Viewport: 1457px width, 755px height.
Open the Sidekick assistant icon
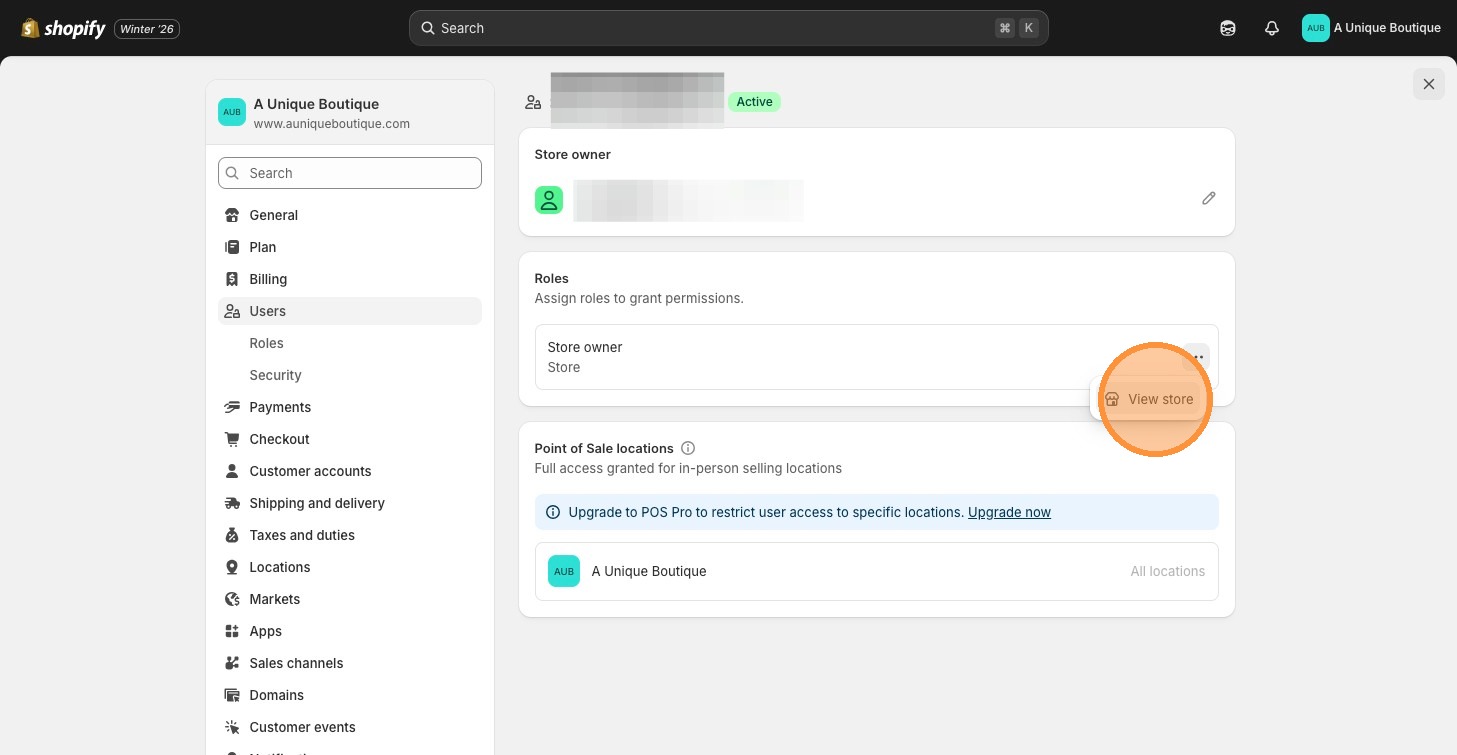(1228, 28)
